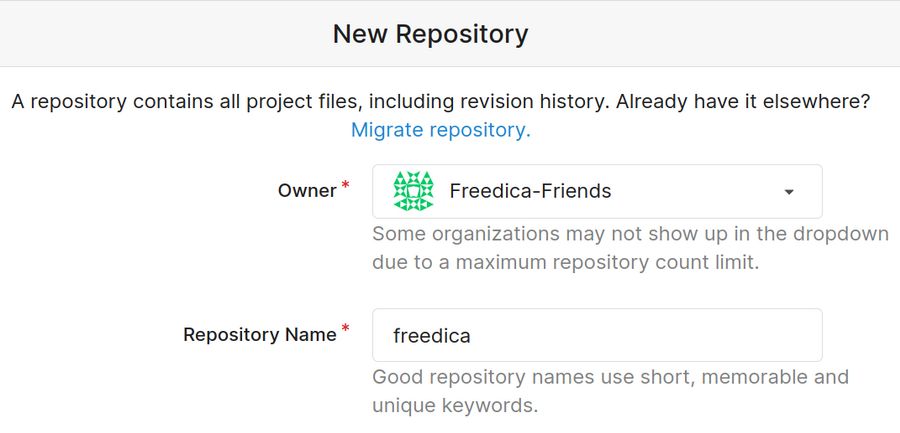Click the 'freedica' text in name field
The width and height of the screenshot is (900, 433).
[432, 336]
